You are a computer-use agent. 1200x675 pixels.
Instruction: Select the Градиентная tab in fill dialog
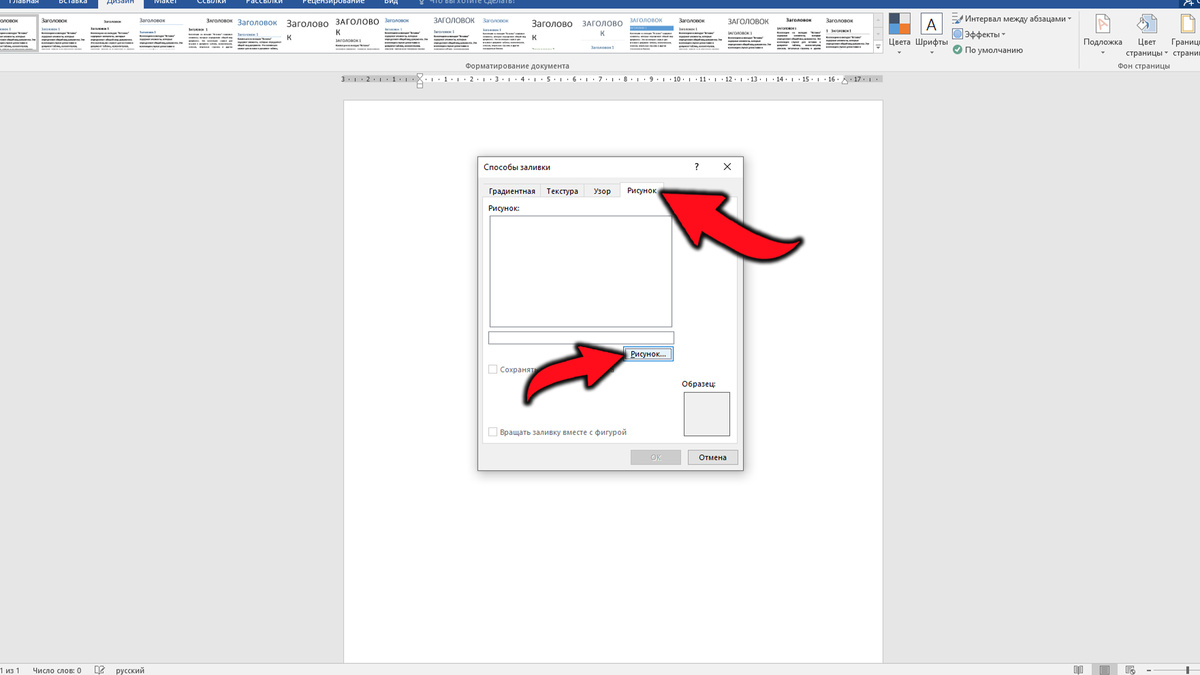click(x=512, y=191)
